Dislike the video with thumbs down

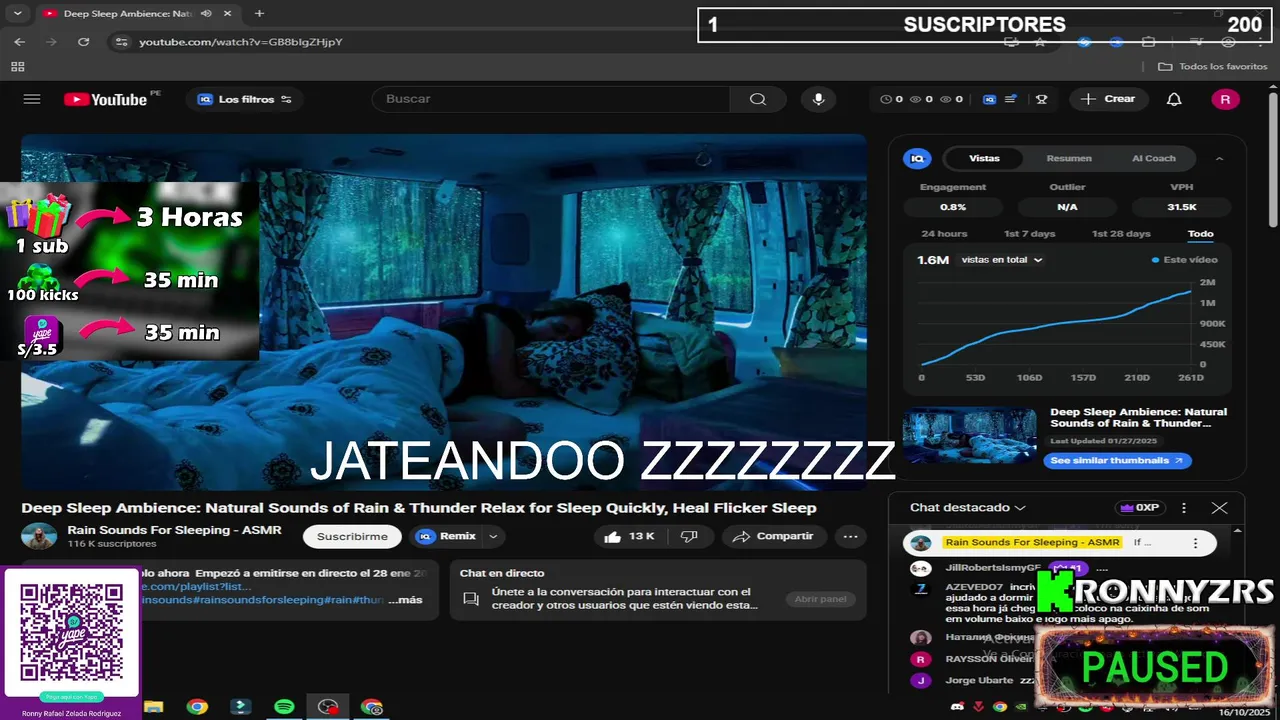(x=689, y=536)
